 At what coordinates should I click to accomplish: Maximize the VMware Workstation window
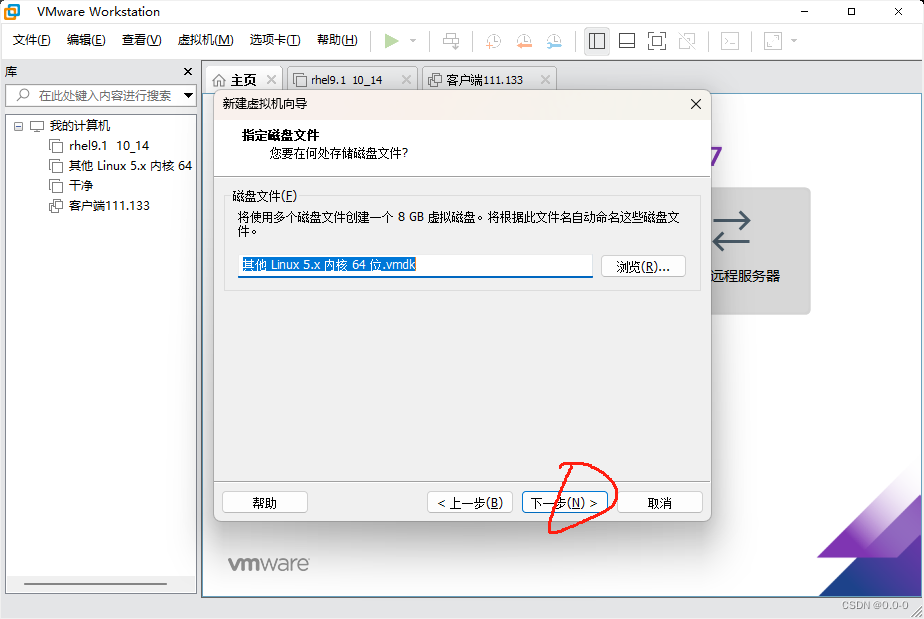click(852, 11)
